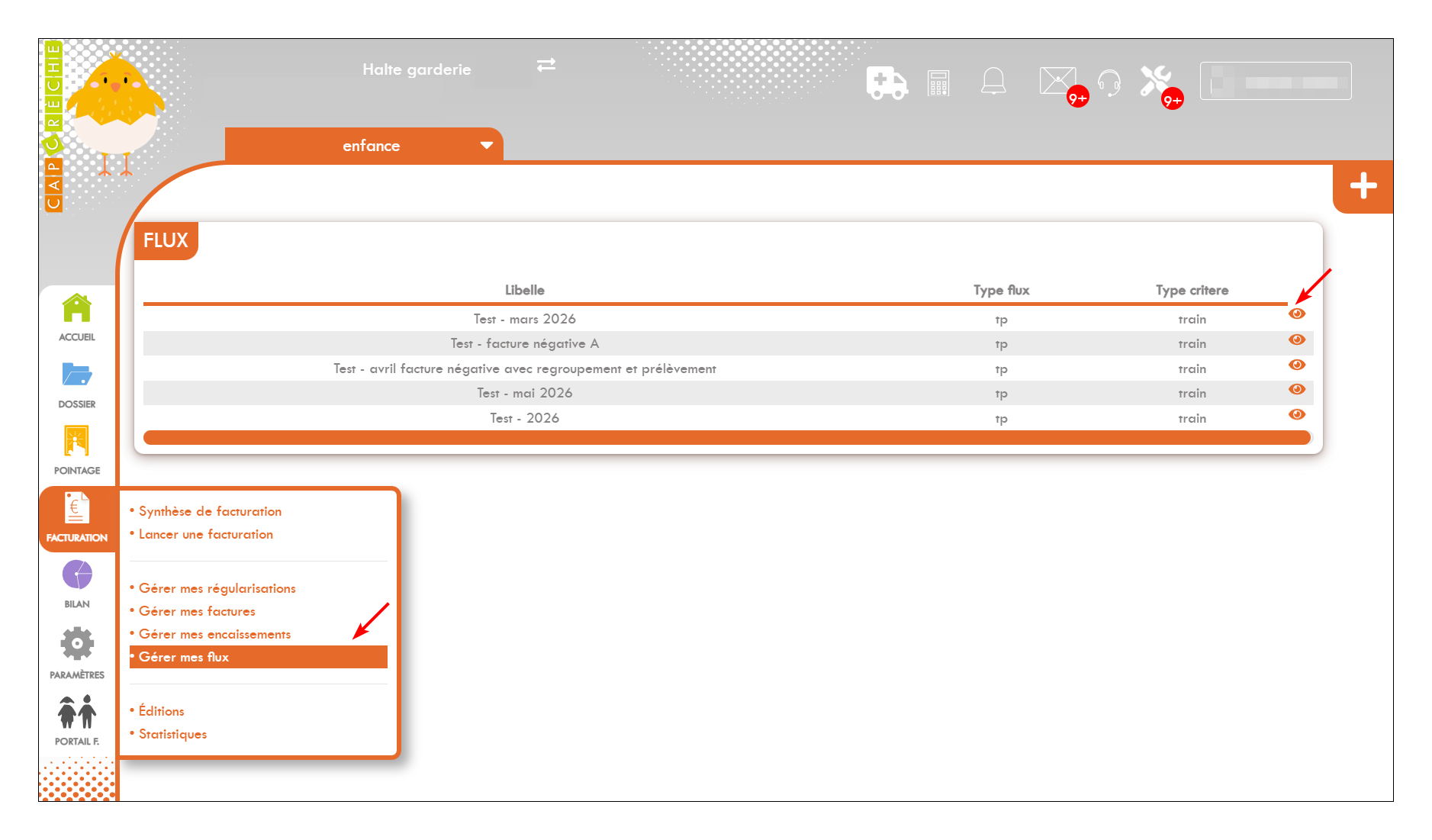View the 'Test - mars 2026' flux eye icon
Screen dimensions: 1432x840
1297,314
